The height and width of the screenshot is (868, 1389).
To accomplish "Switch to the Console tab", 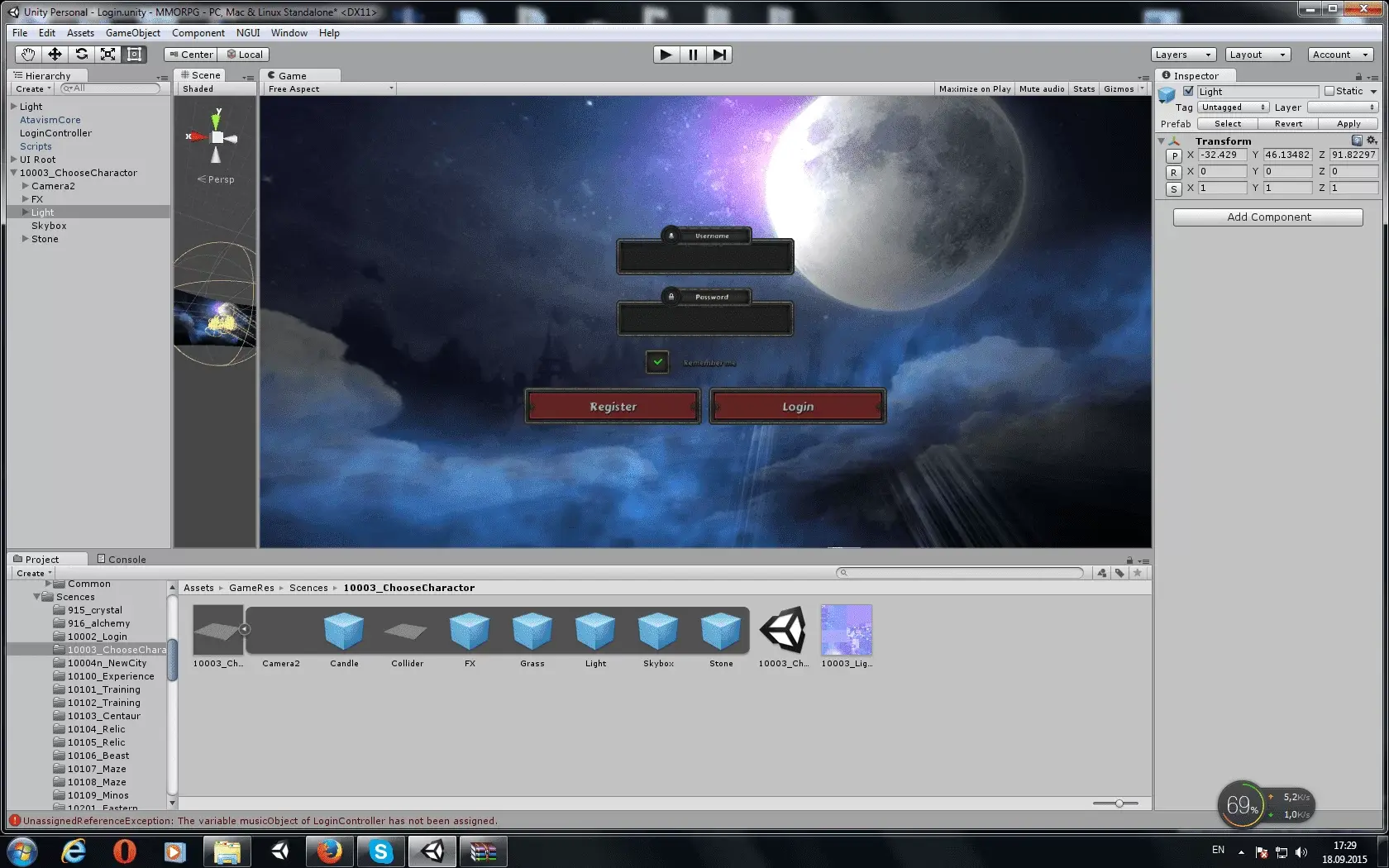I will (121, 560).
